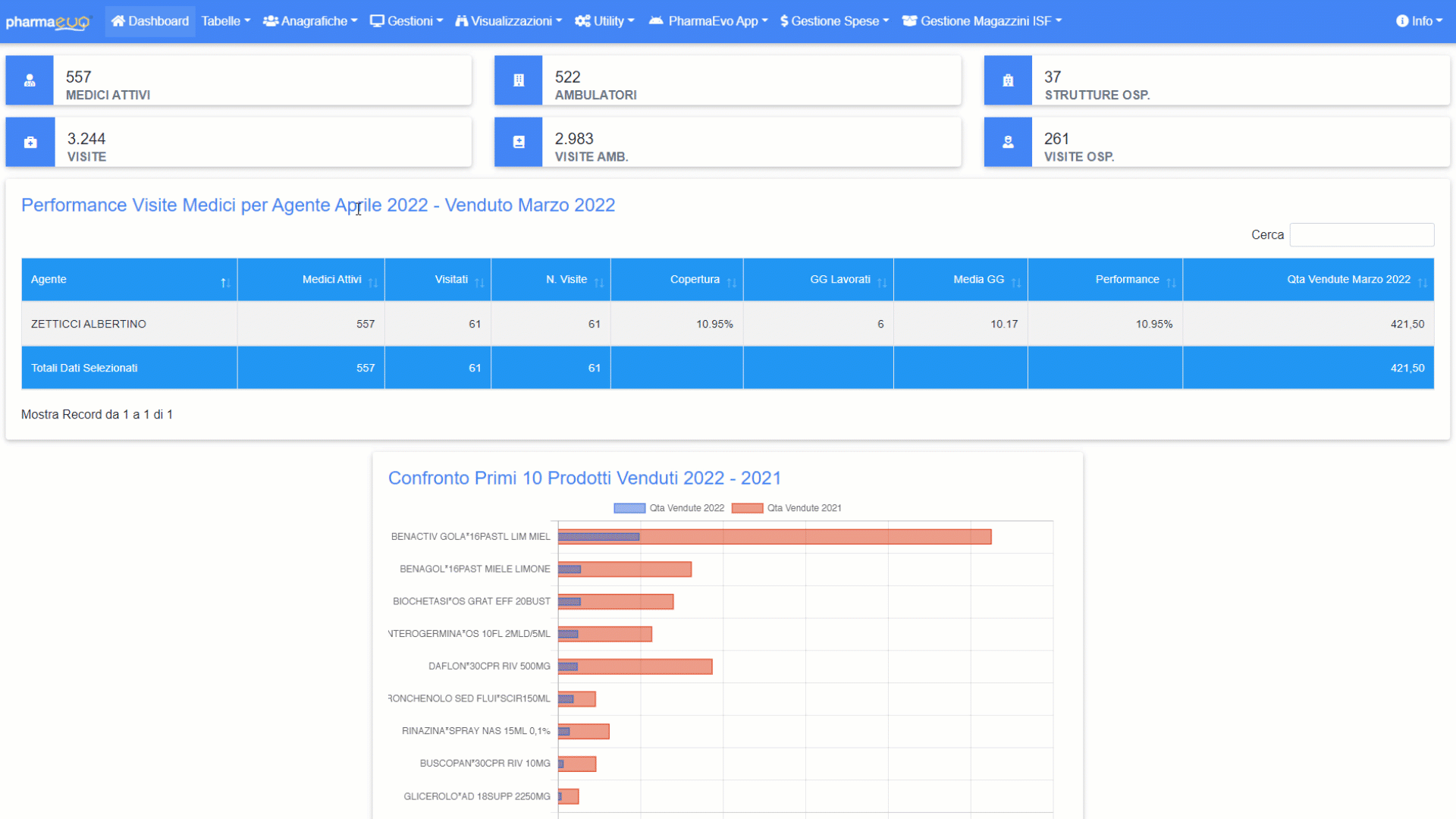Click the Ambulatori building icon tile
This screenshot has height=819, width=1456.
(519, 80)
